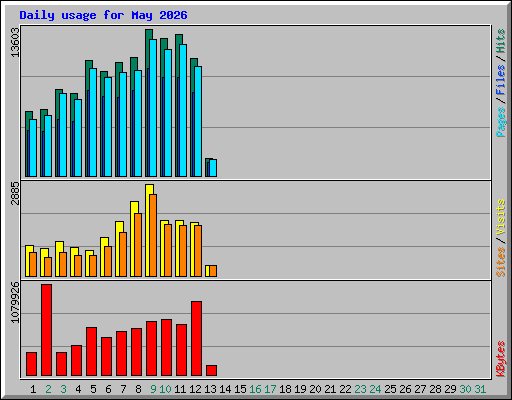Click day 11 on the date axis

[x=180, y=389]
